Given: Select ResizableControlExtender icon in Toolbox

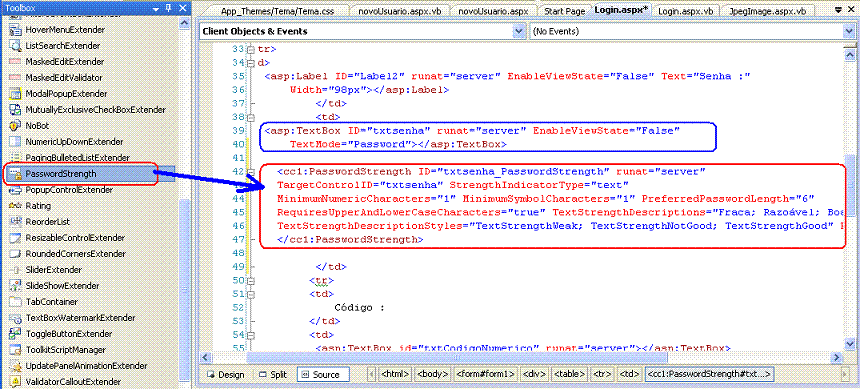Looking at the screenshot, I should click(x=15, y=238).
